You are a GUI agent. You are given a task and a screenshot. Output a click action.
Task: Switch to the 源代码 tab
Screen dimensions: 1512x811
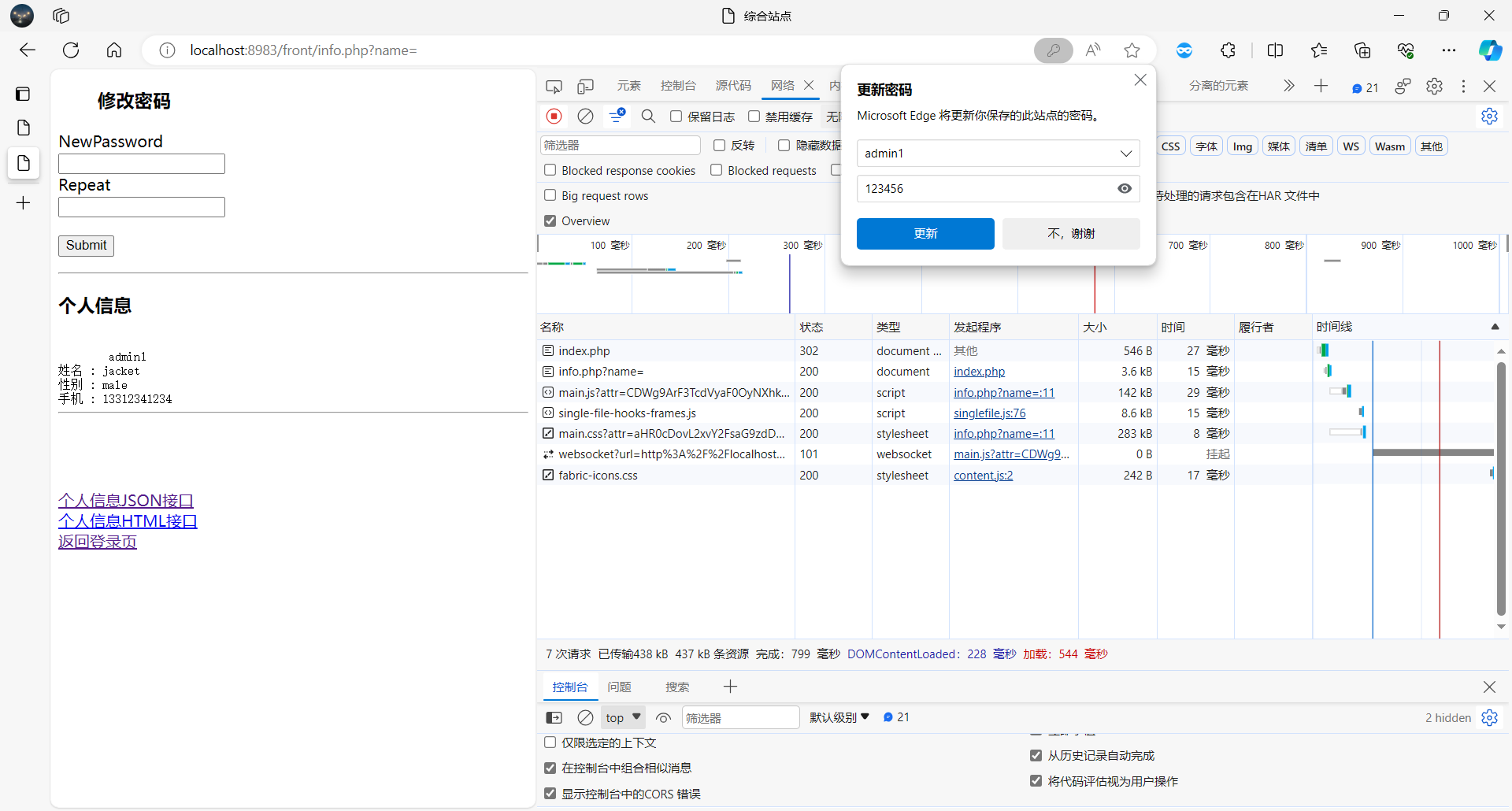732,86
